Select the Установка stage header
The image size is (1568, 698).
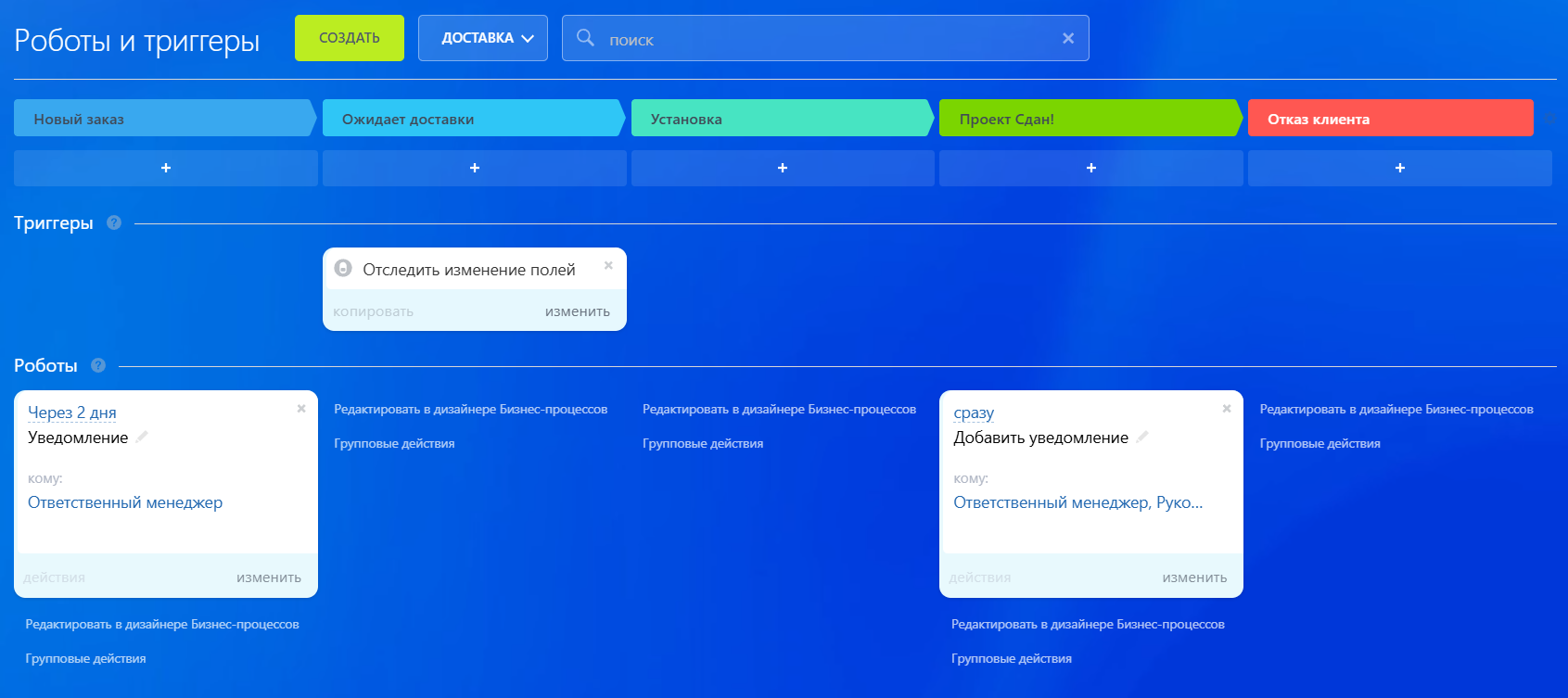click(783, 118)
